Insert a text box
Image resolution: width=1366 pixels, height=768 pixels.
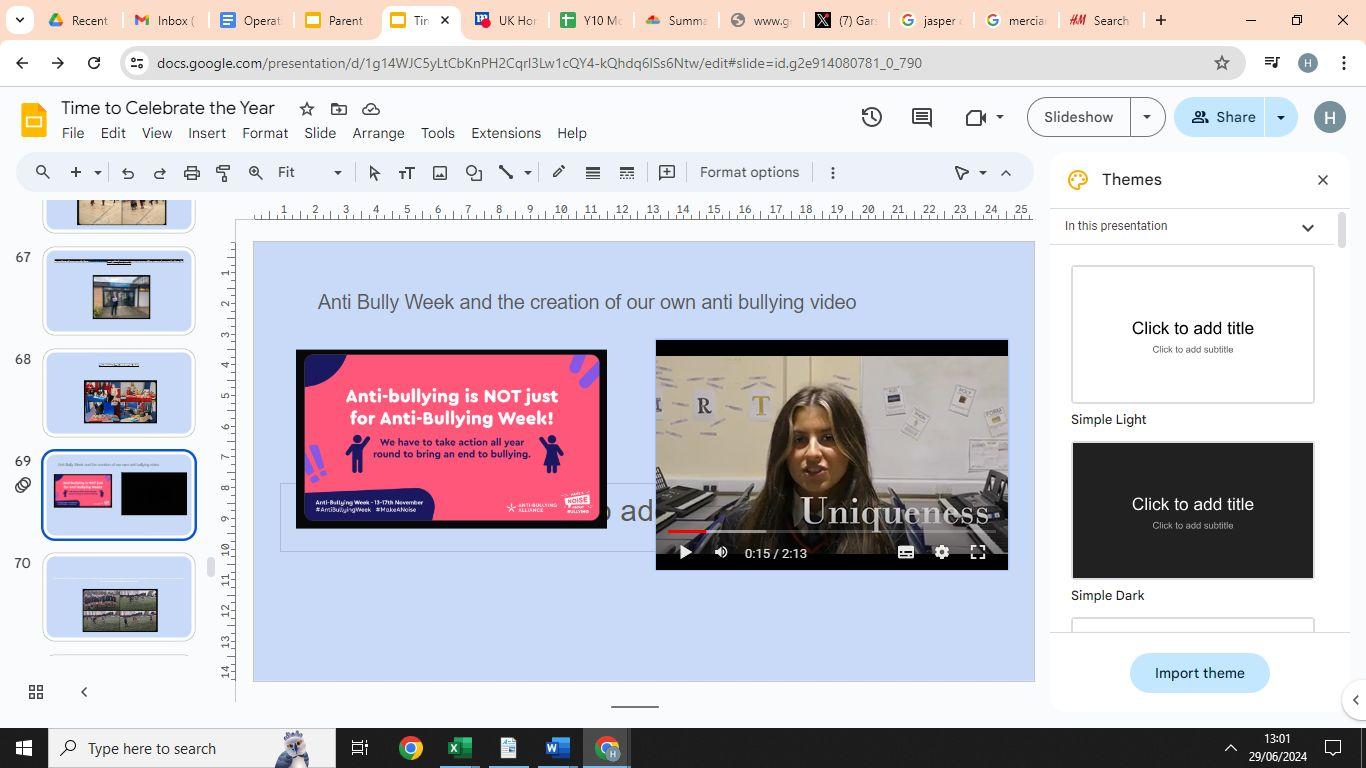point(407,173)
